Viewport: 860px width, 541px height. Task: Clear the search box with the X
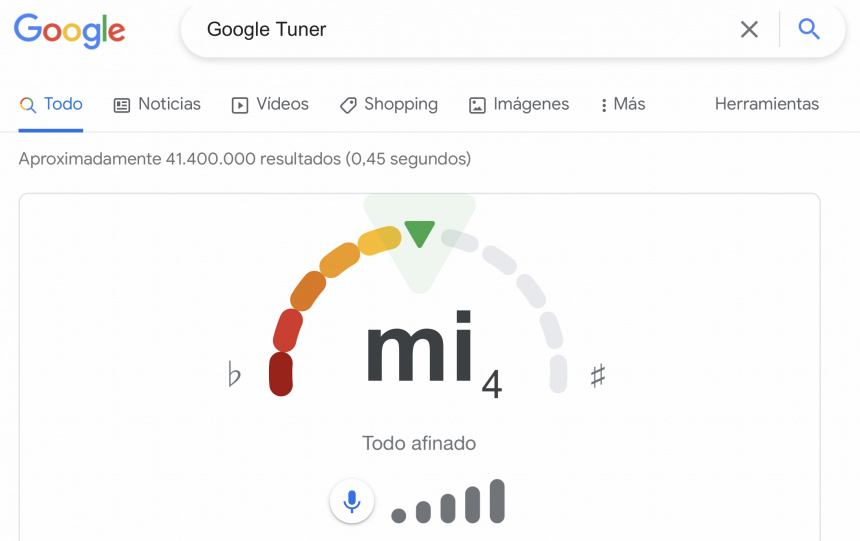point(749,29)
